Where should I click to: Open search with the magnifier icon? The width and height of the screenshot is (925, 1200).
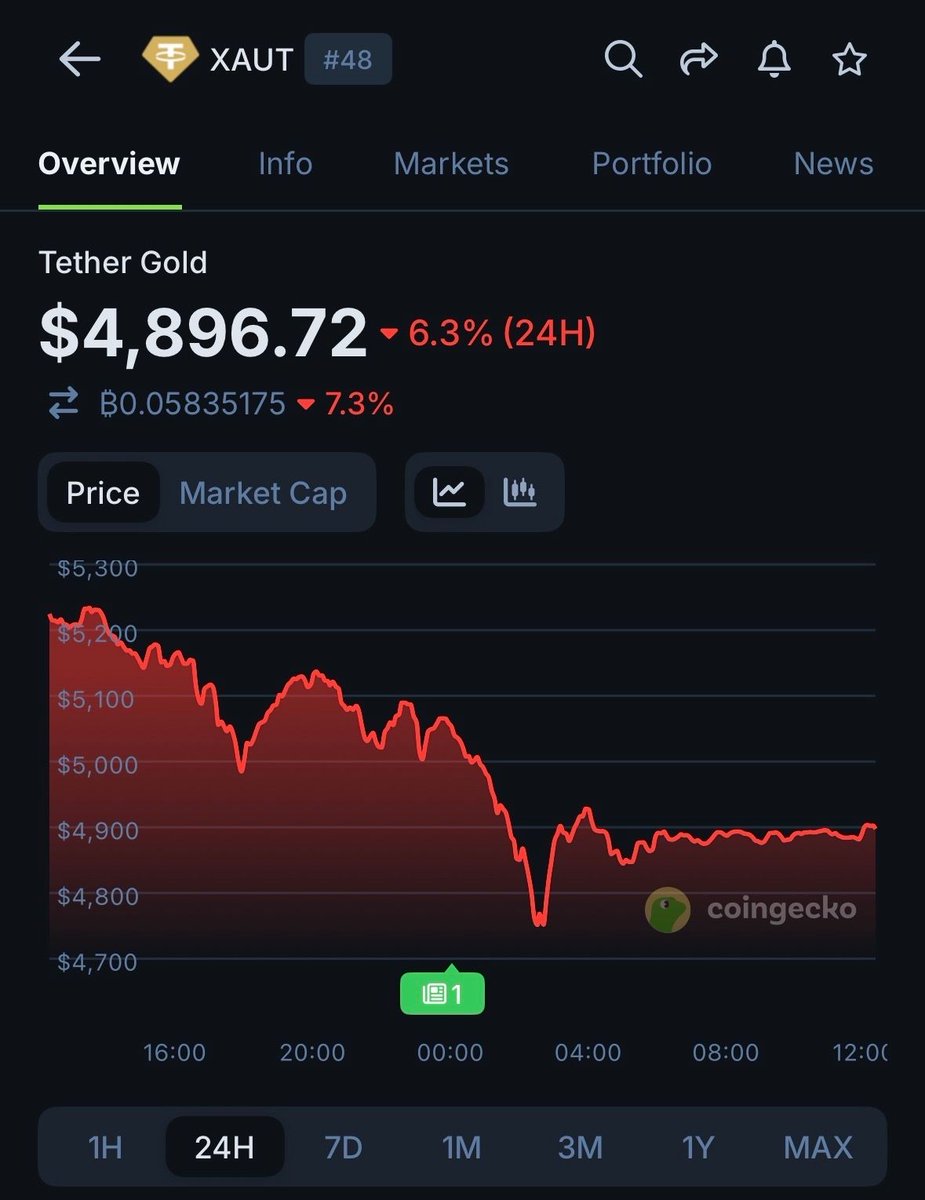pos(622,60)
